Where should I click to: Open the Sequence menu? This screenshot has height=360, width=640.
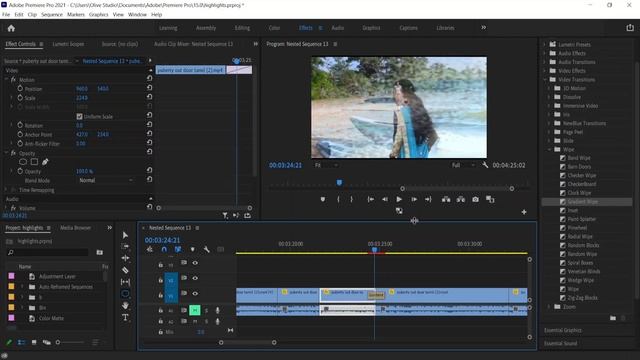(x=52, y=14)
